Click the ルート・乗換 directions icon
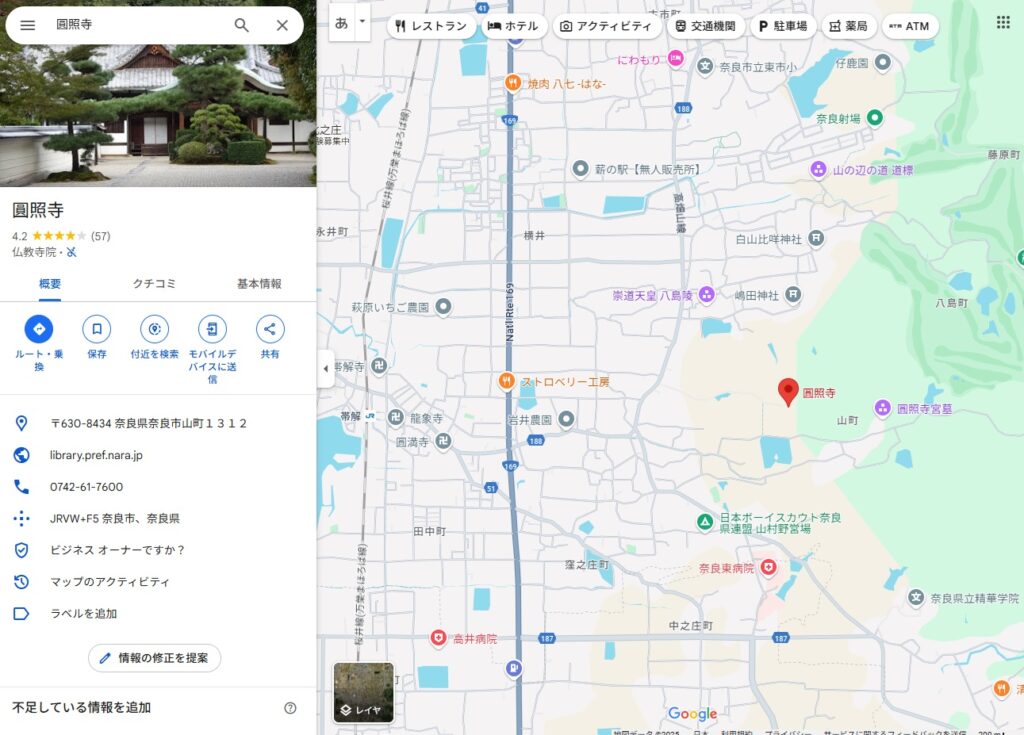1024x735 pixels. pyautogui.click(x=39, y=329)
